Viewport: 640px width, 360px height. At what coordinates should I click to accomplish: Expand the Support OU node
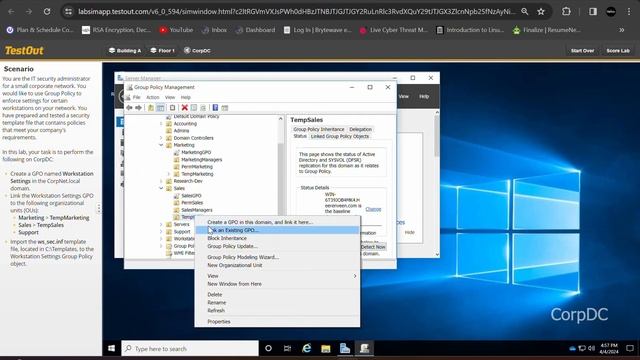161,232
